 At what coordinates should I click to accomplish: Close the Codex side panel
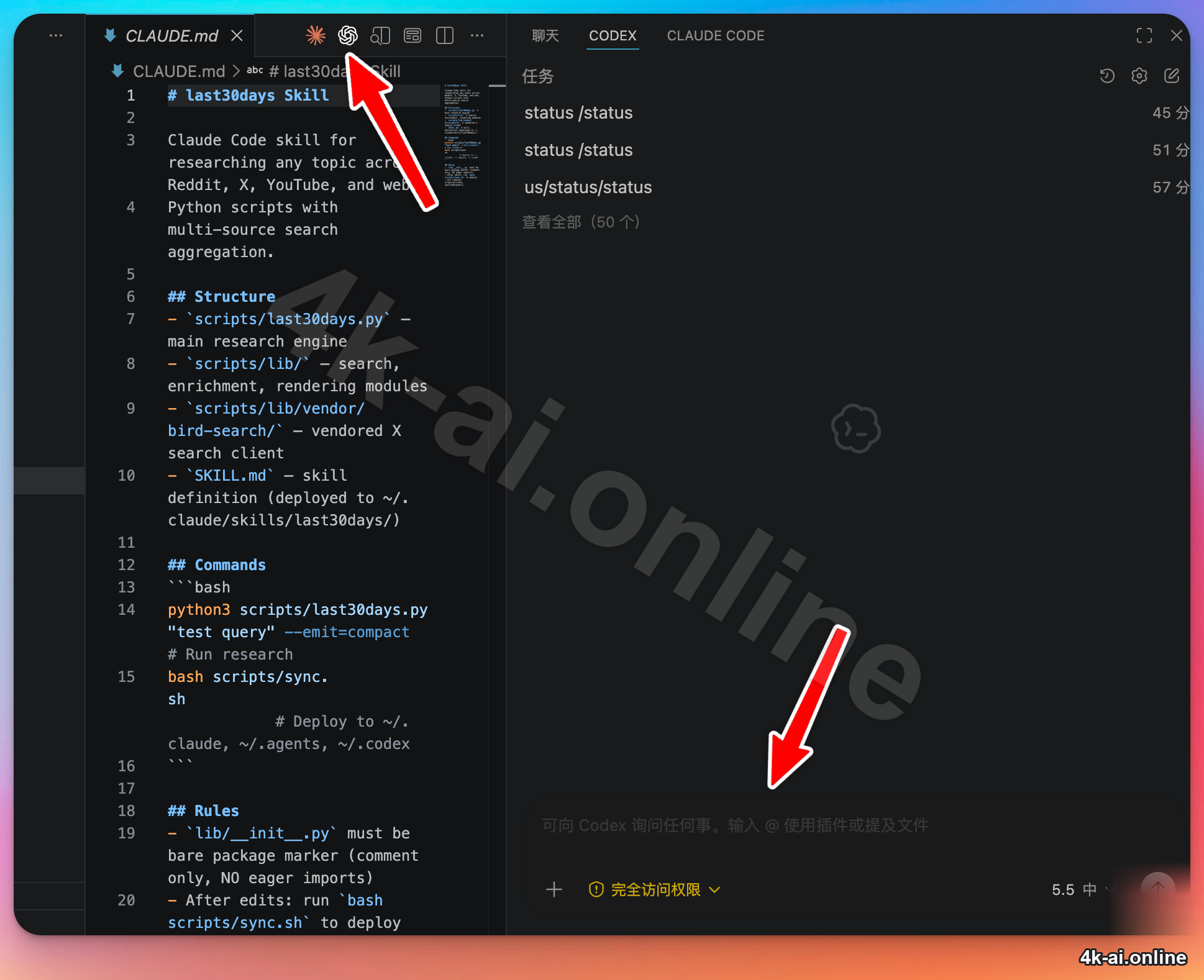click(x=1176, y=35)
